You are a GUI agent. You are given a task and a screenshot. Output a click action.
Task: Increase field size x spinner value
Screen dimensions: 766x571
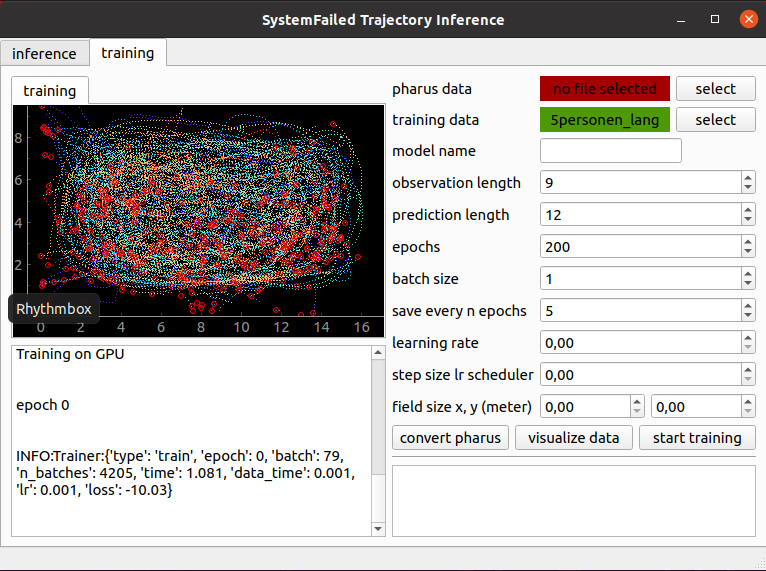click(637, 402)
